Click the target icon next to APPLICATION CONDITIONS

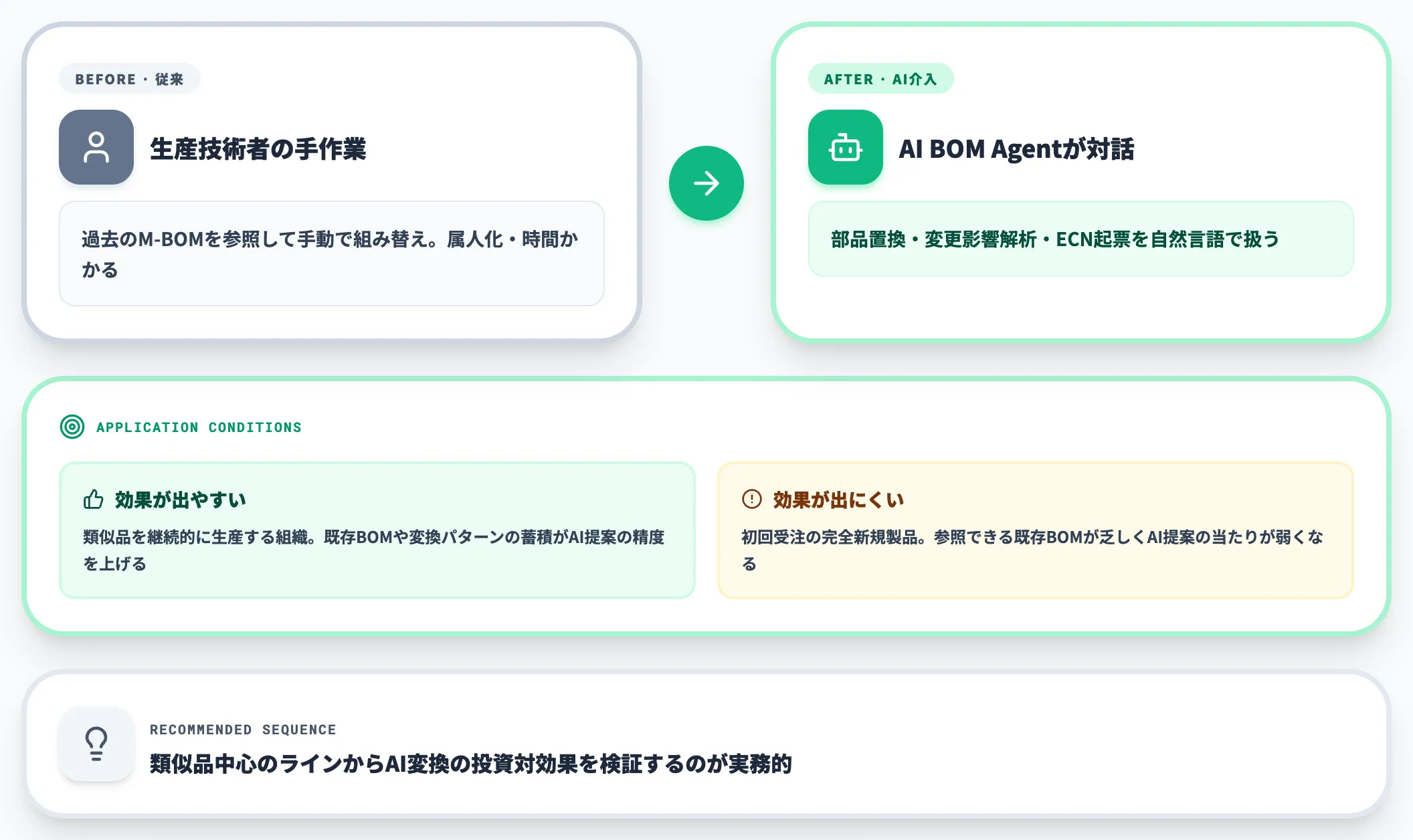(72, 427)
